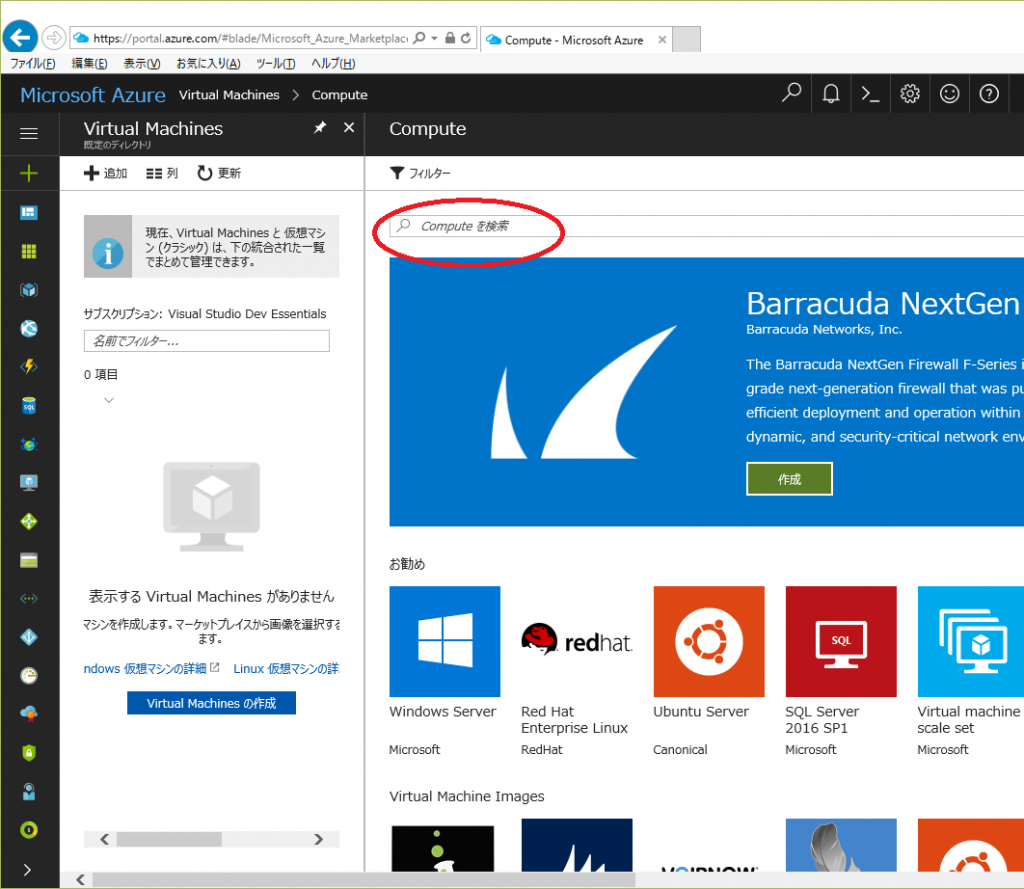Refresh the page using address bar reload icon

click(x=466, y=38)
